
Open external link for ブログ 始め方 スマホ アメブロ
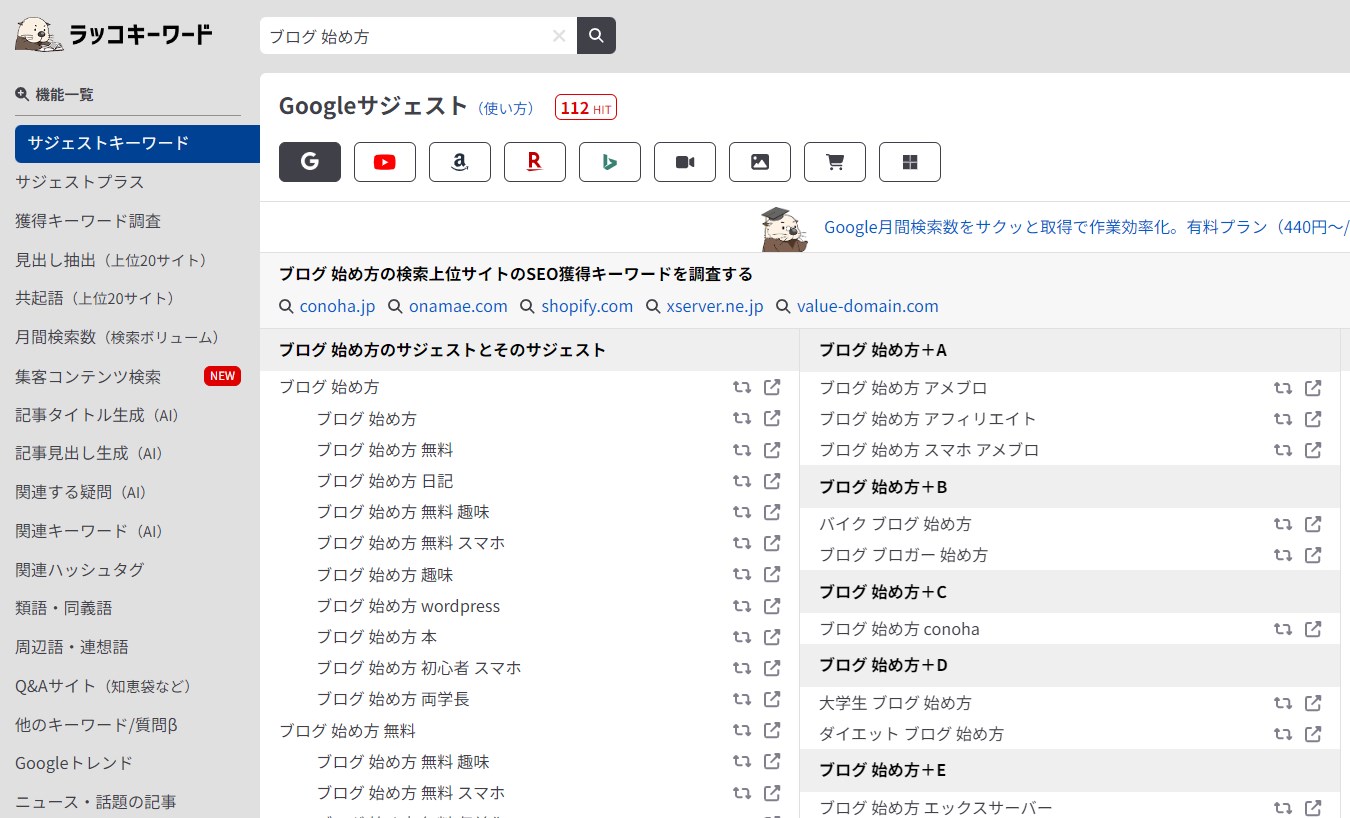pos(1313,449)
